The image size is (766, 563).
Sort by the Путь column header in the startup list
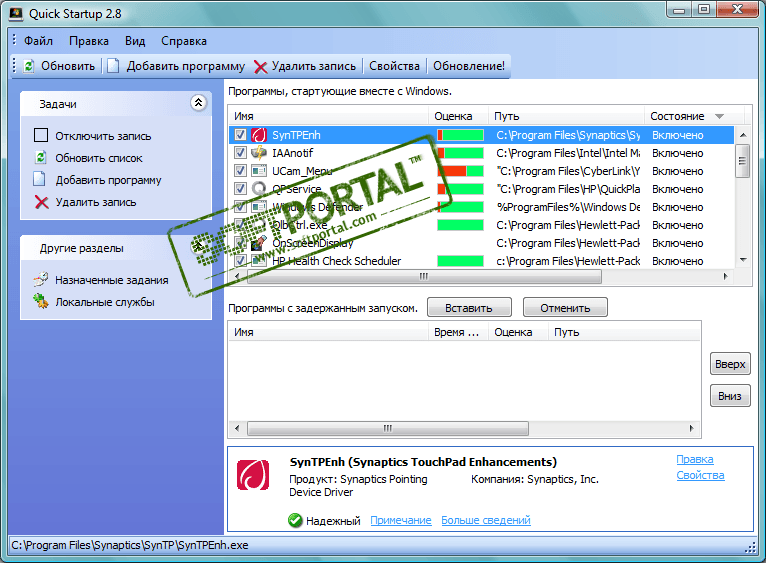click(566, 116)
